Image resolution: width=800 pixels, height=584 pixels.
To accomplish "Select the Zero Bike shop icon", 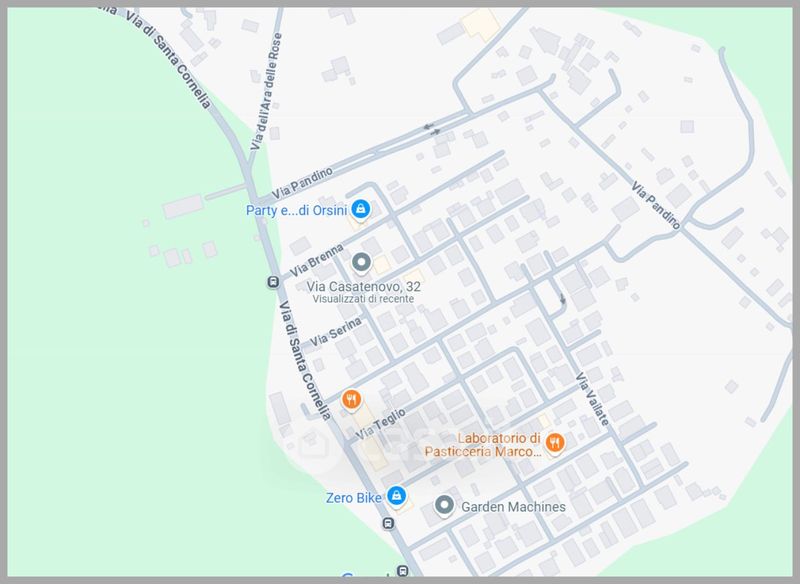I will pos(397,496).
